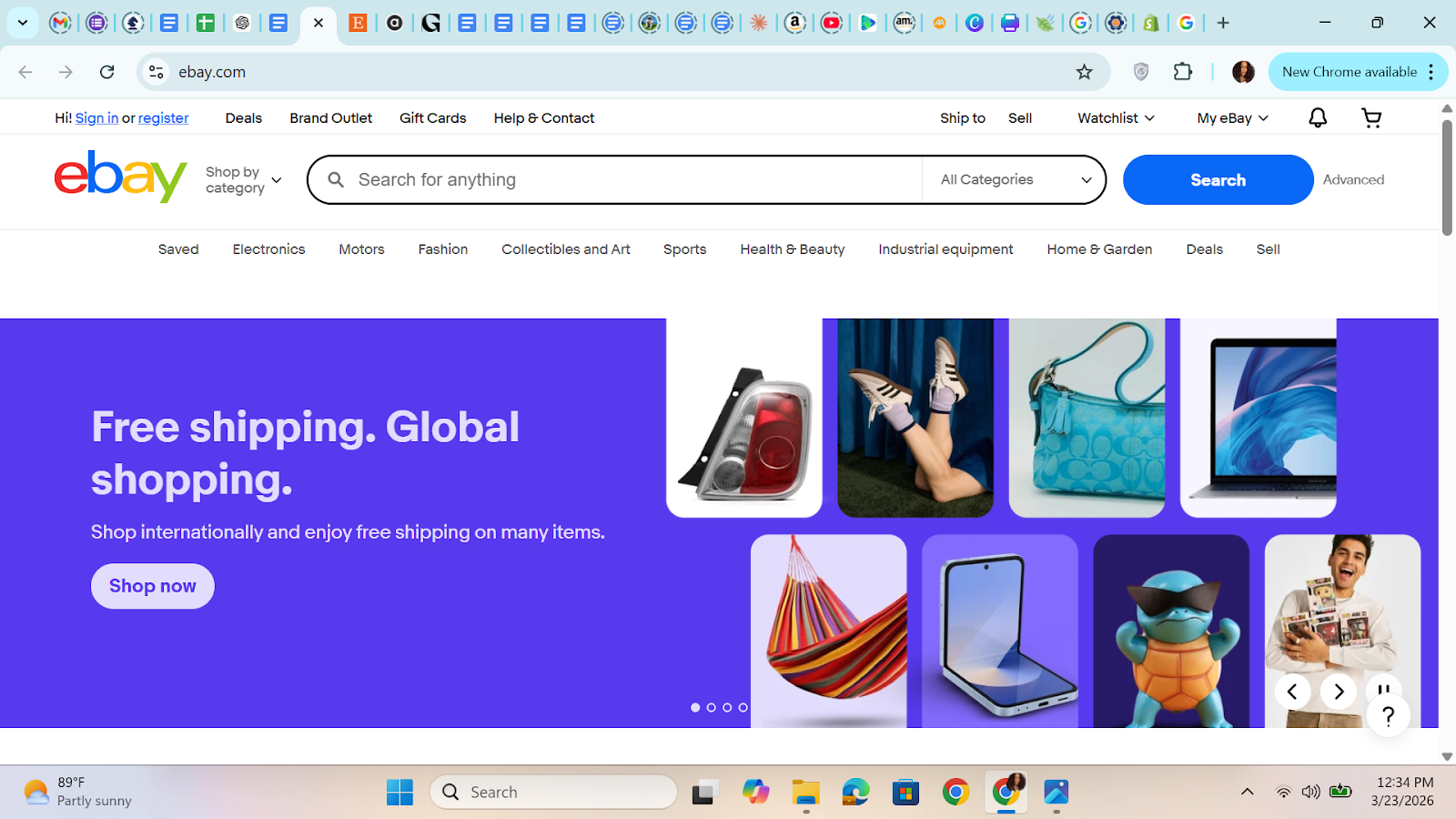Switch to the ChatGPT tab
This screenshot has height=819, width=1456.
click(242, 23)
